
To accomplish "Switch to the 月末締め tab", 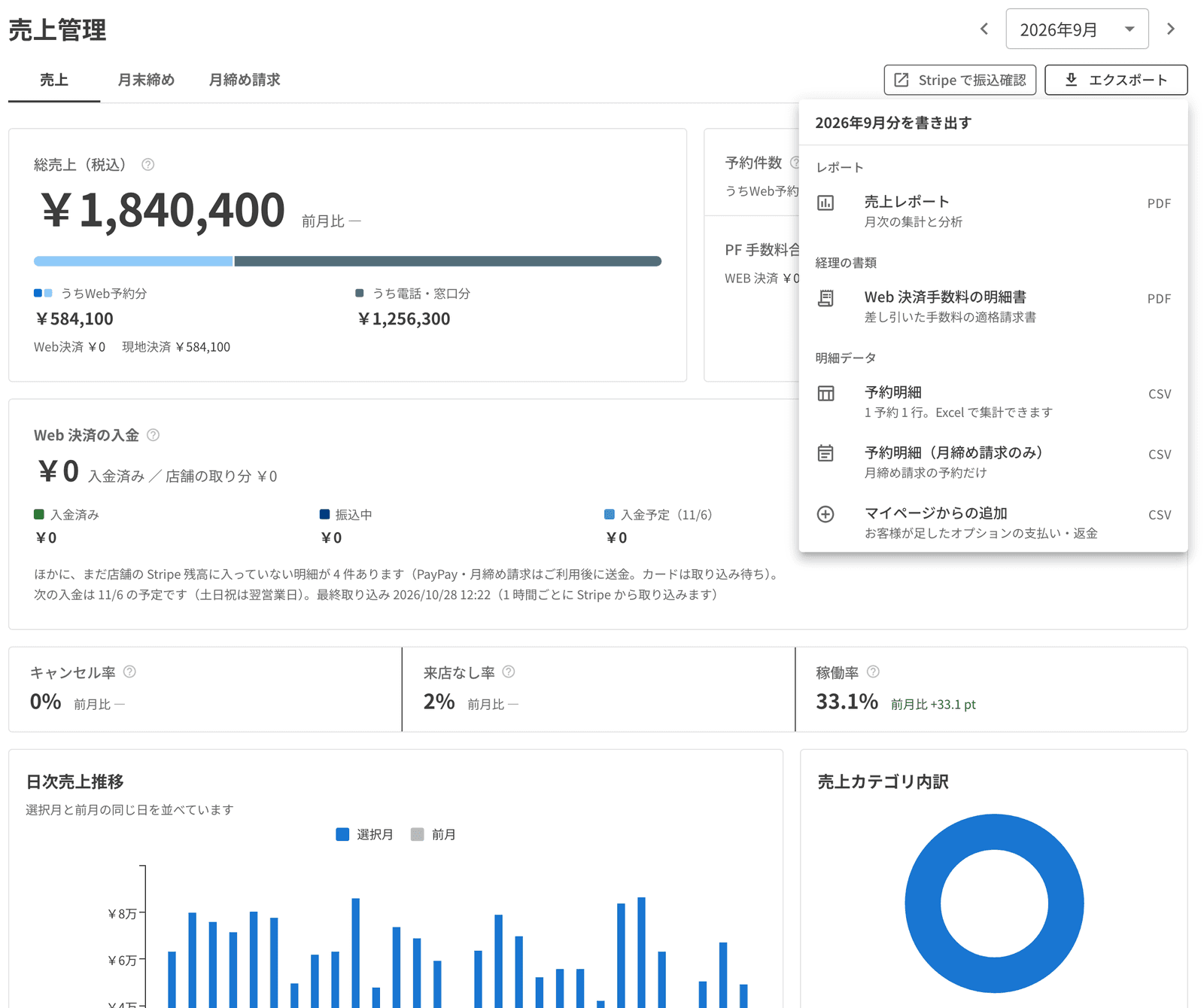I will tap(146, 80).
